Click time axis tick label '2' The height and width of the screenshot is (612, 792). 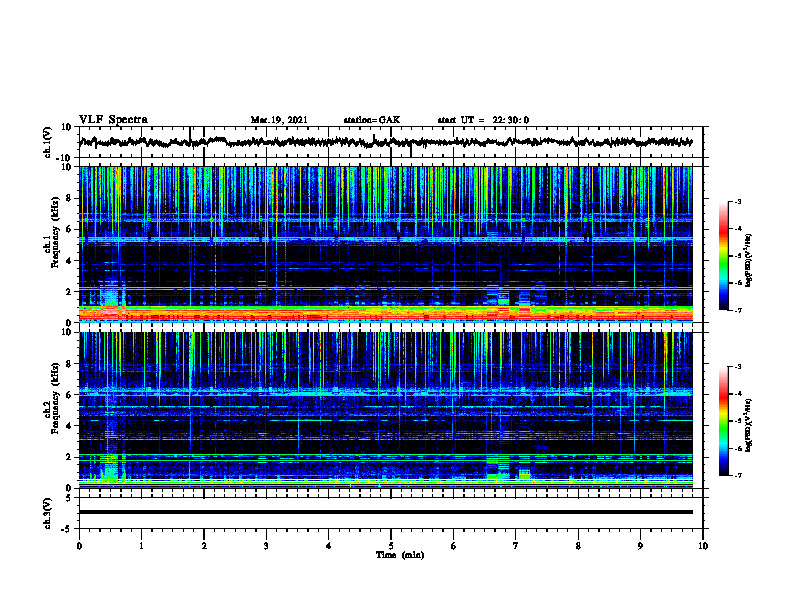pyautogui.click(x=204, y=546)
